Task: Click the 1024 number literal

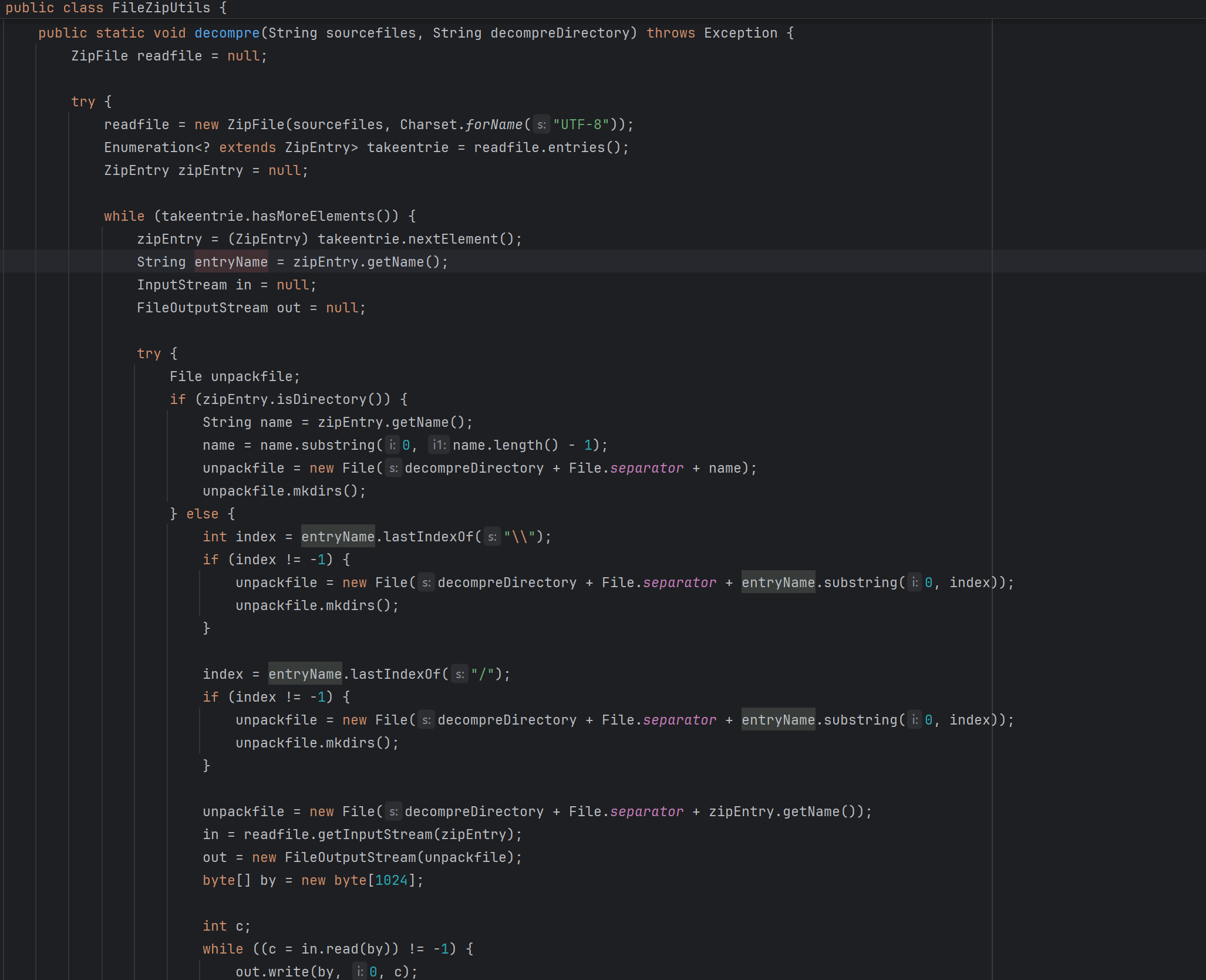Action: coord(391,881)
